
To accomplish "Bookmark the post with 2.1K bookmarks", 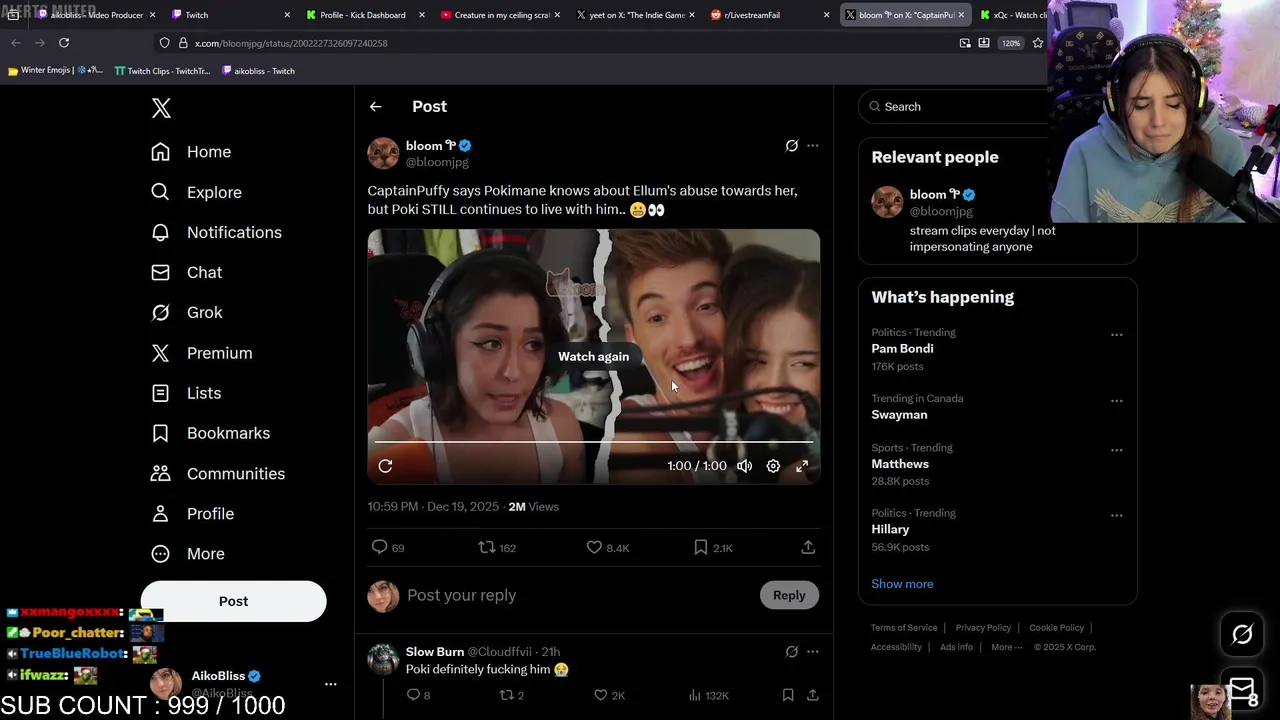I will pos(713,547).
